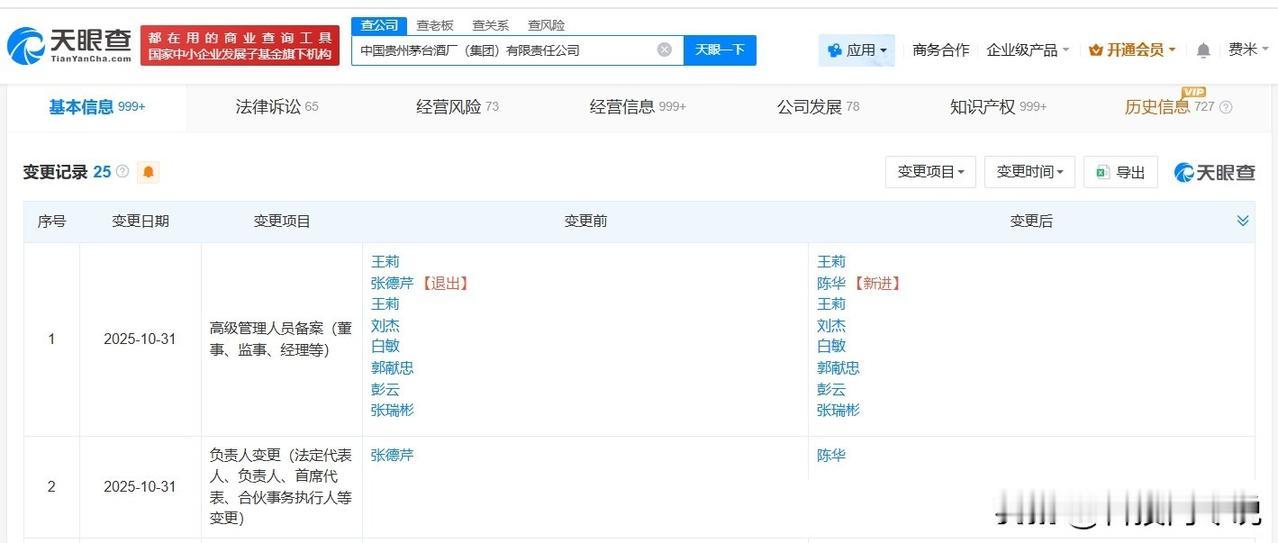Click 序号 column header

pyautogui.click(x=52, y=221)
